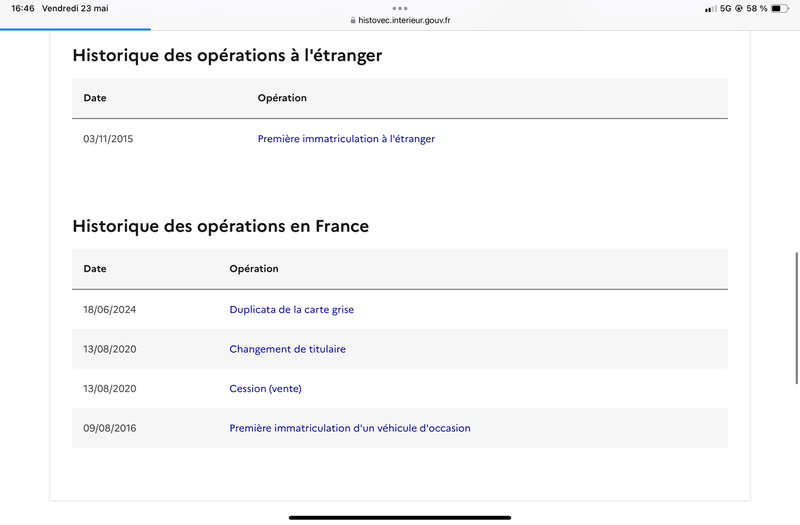Viewport: 800px width, 525px height.
Task: Click the Opération header in étranger table
Action: 282,98
